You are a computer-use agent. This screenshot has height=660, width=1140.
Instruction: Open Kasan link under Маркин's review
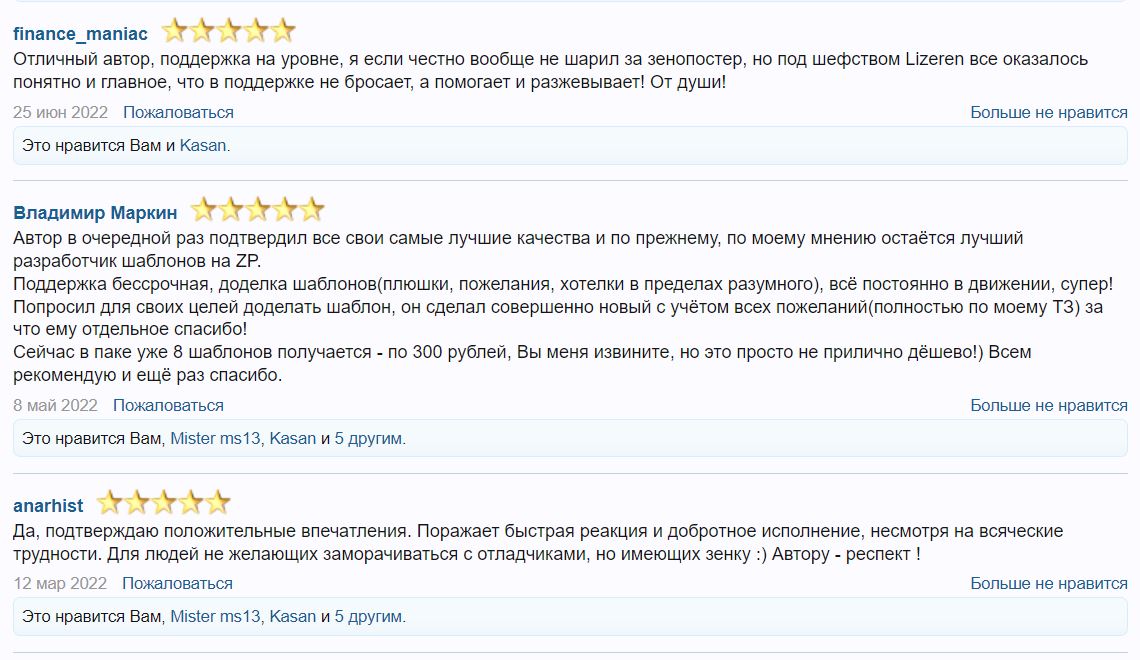click(x=292, y=439)
